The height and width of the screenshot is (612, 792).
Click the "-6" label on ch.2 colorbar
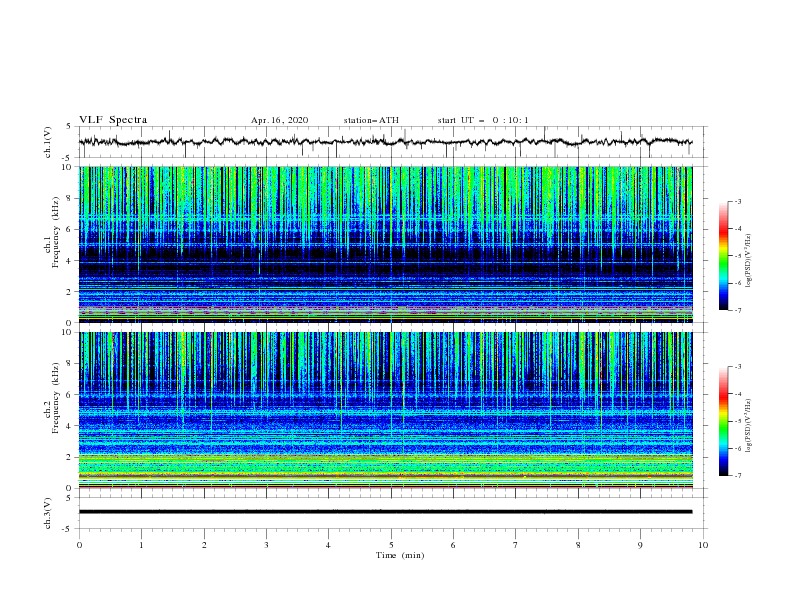coord(737,448)
